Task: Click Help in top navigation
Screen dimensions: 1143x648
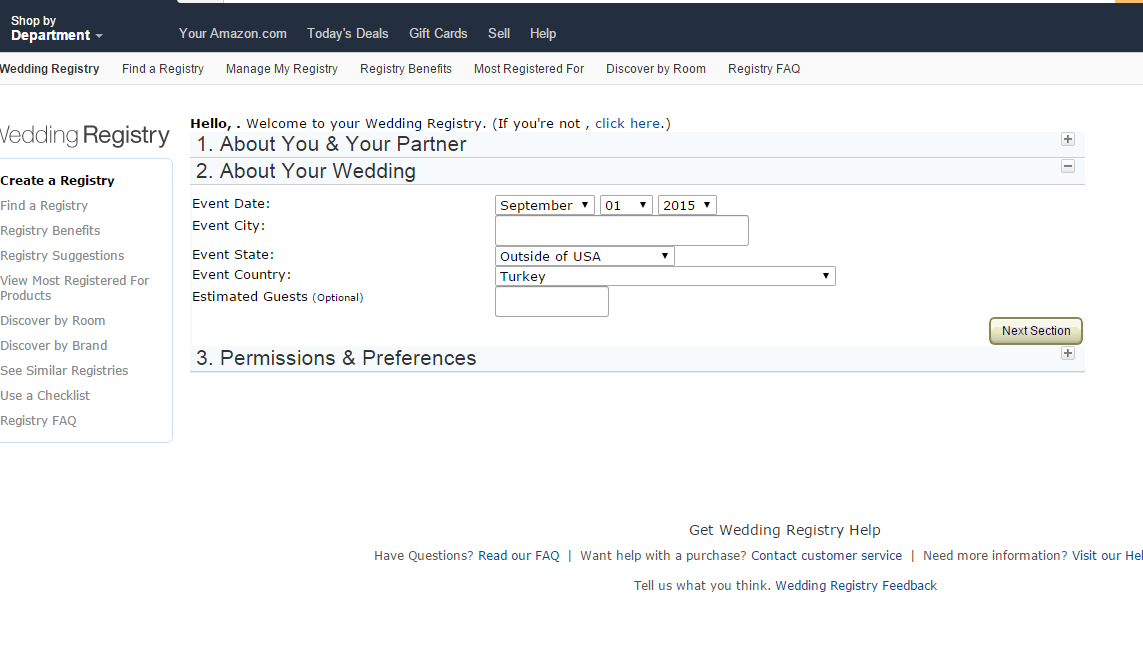Action: [x=543, y=34]
